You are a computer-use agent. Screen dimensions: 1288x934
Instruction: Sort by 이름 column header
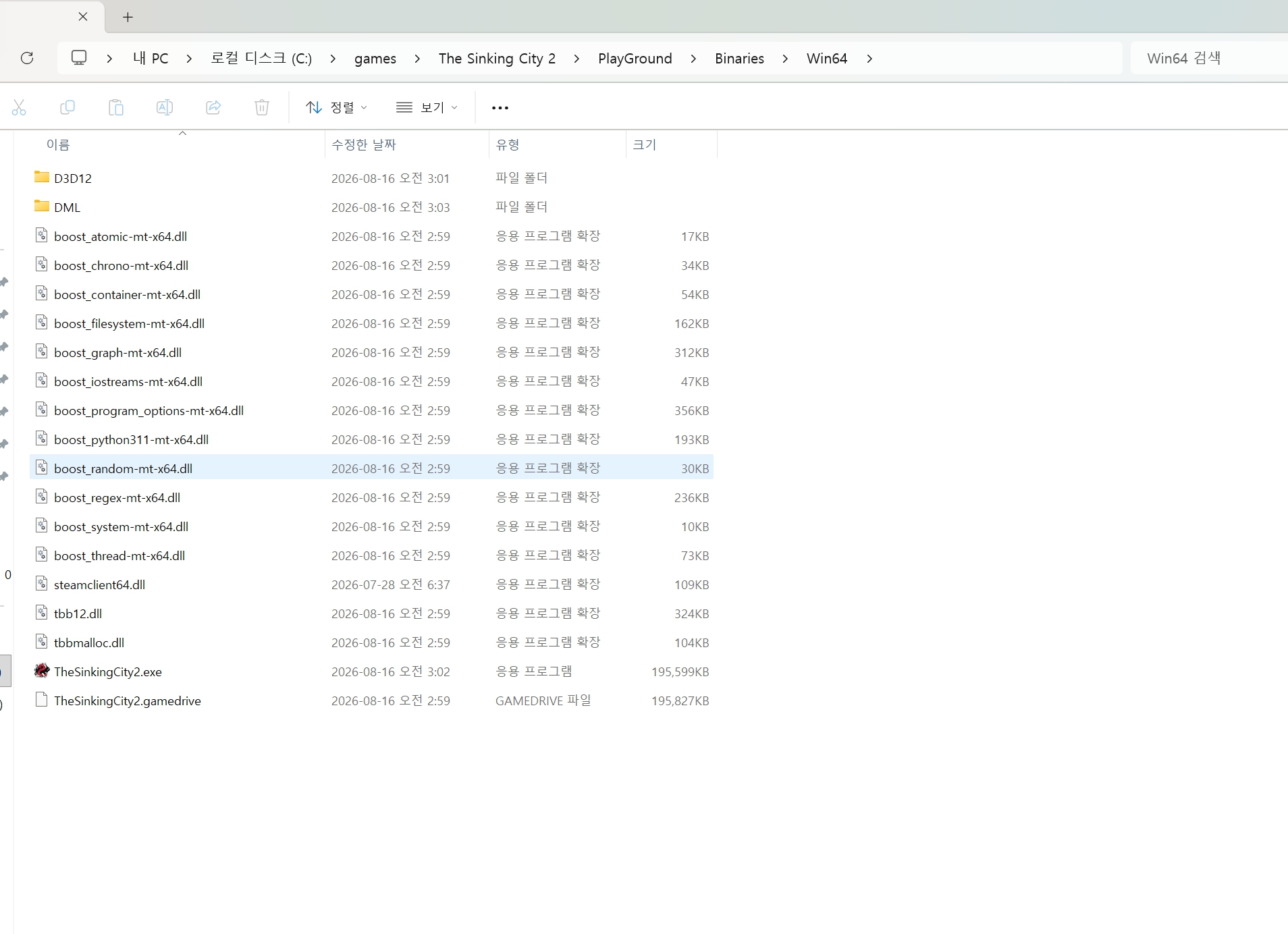(58, 144)
